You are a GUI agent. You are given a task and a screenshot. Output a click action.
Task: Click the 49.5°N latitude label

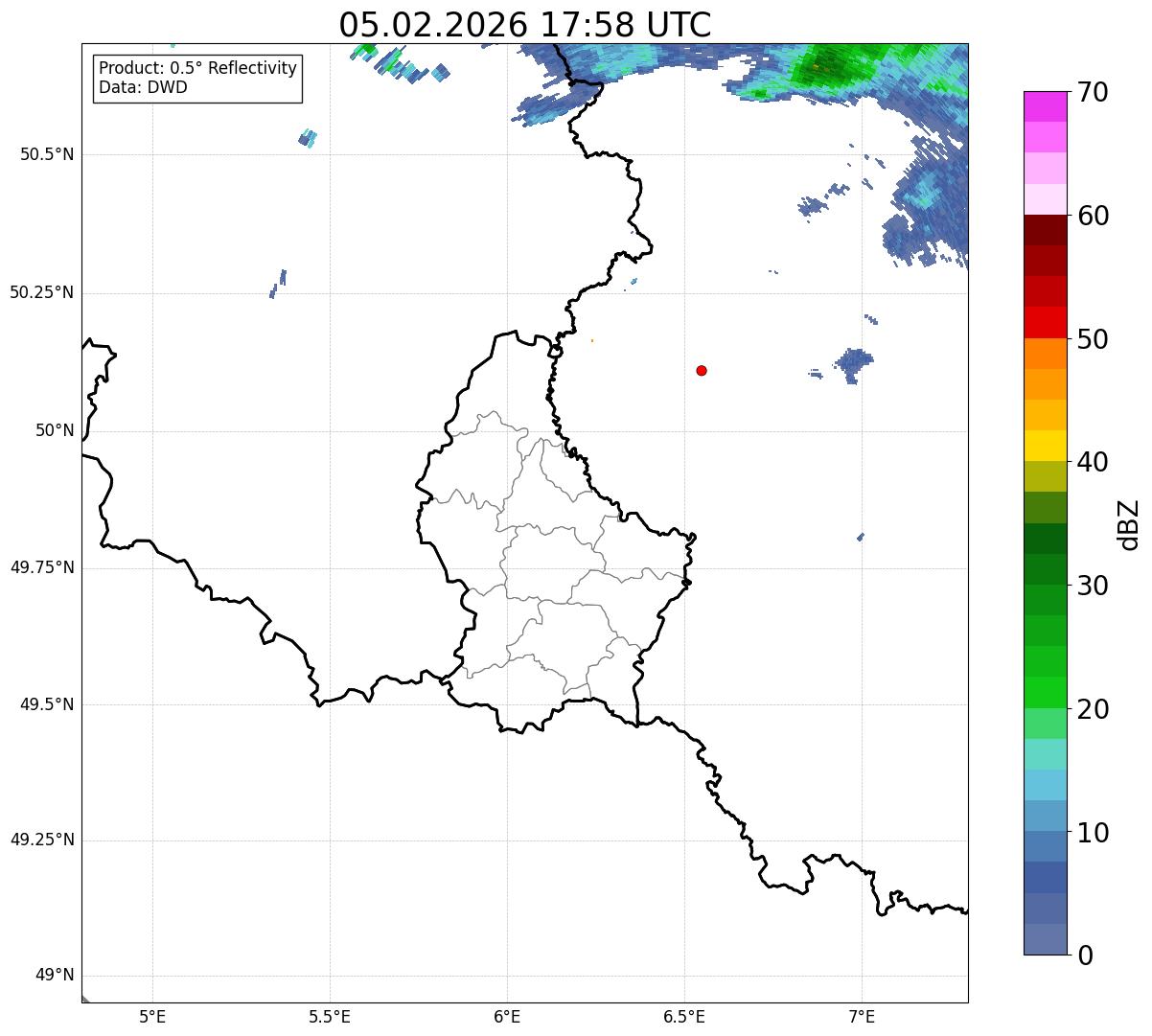tap(46, 704)
